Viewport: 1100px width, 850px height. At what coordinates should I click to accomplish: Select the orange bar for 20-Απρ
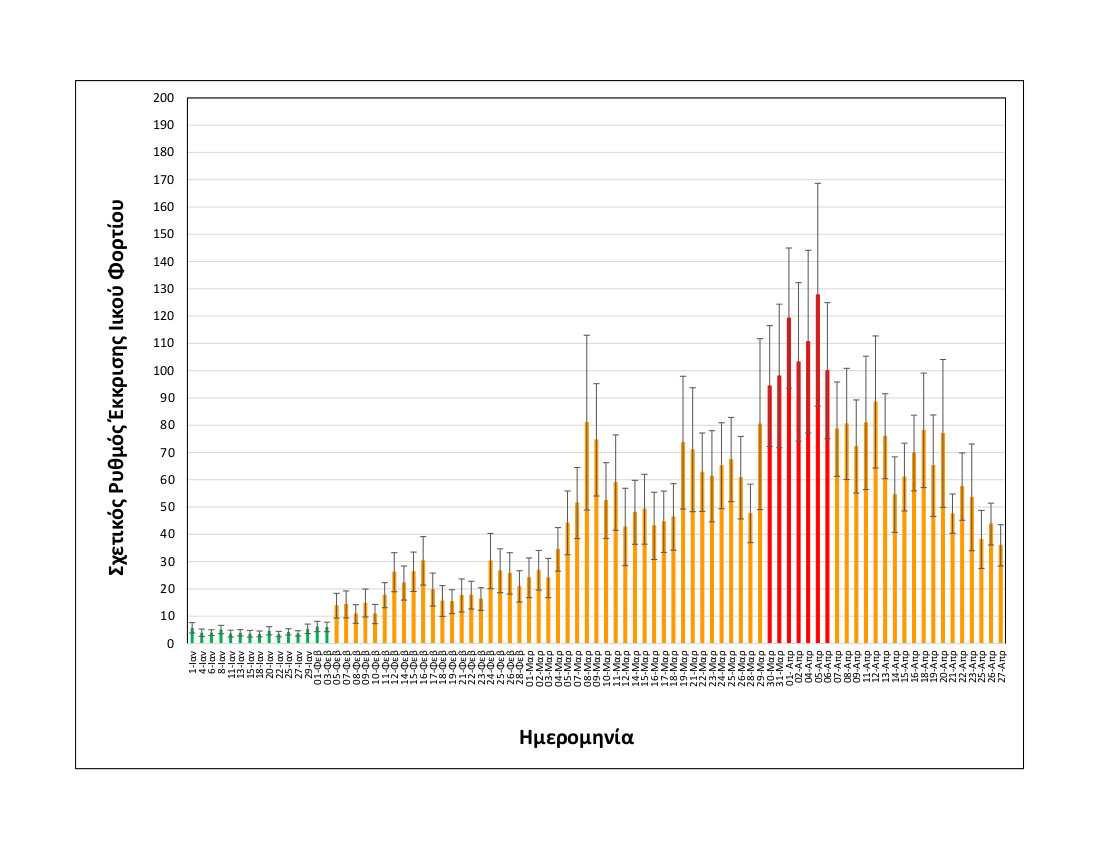(942, 539)
